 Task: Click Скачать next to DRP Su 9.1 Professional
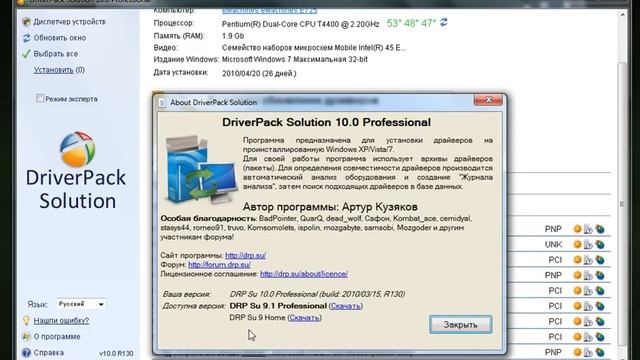(x=346, y=306)
